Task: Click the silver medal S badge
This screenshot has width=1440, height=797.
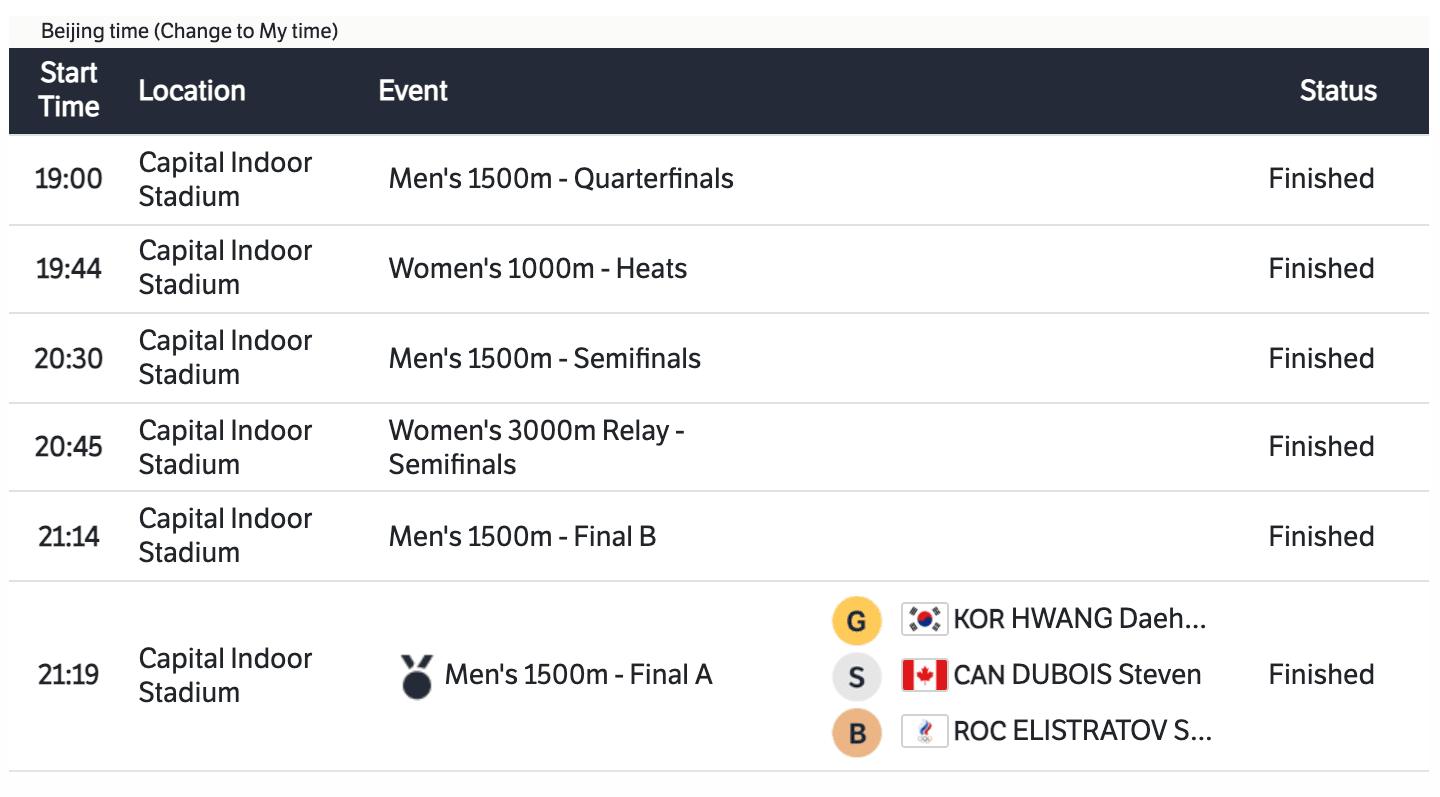Action: tap(856, 677)
